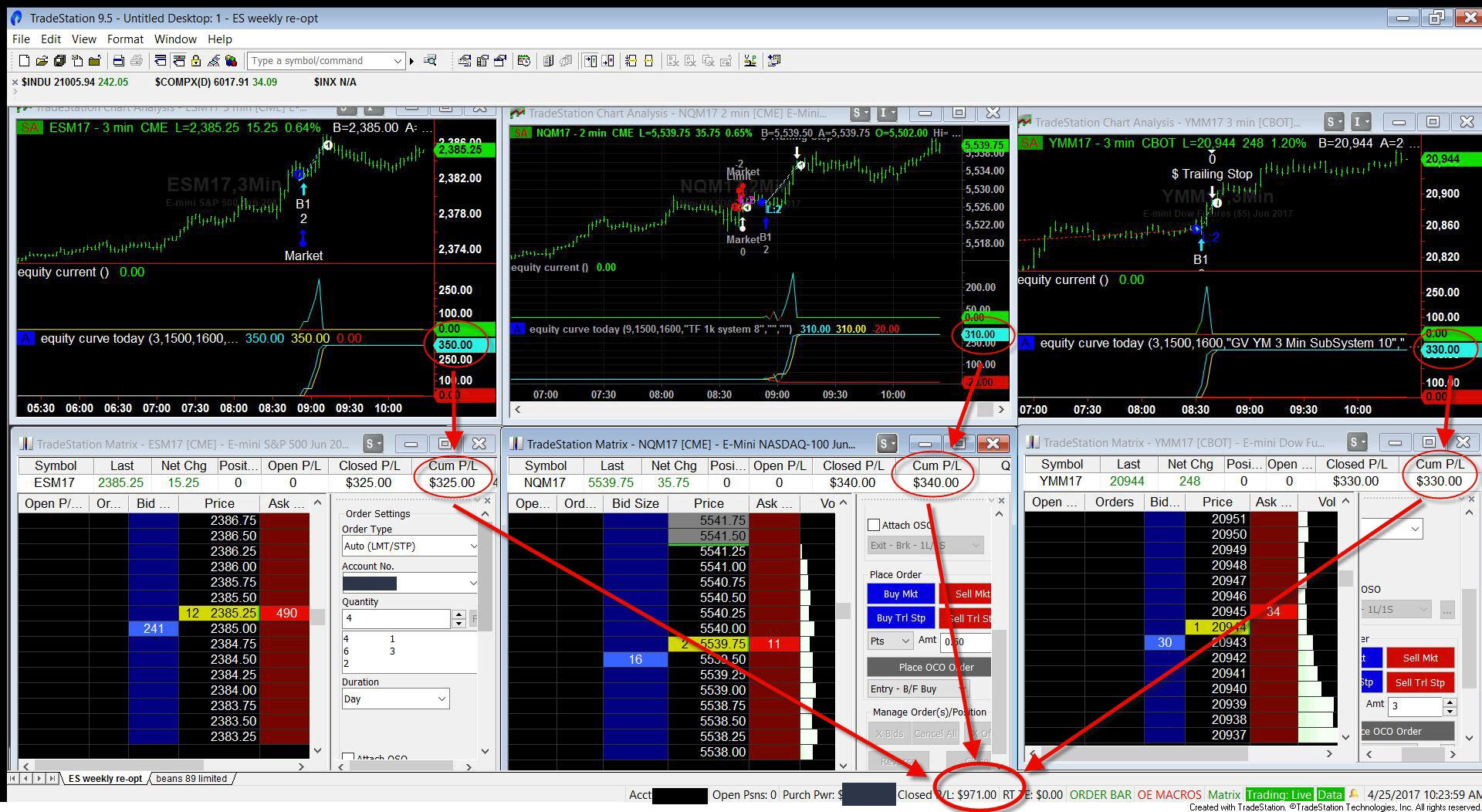Click the alert bell icon in status bar
The image size is (1482, 812).
pos(1353,794)
